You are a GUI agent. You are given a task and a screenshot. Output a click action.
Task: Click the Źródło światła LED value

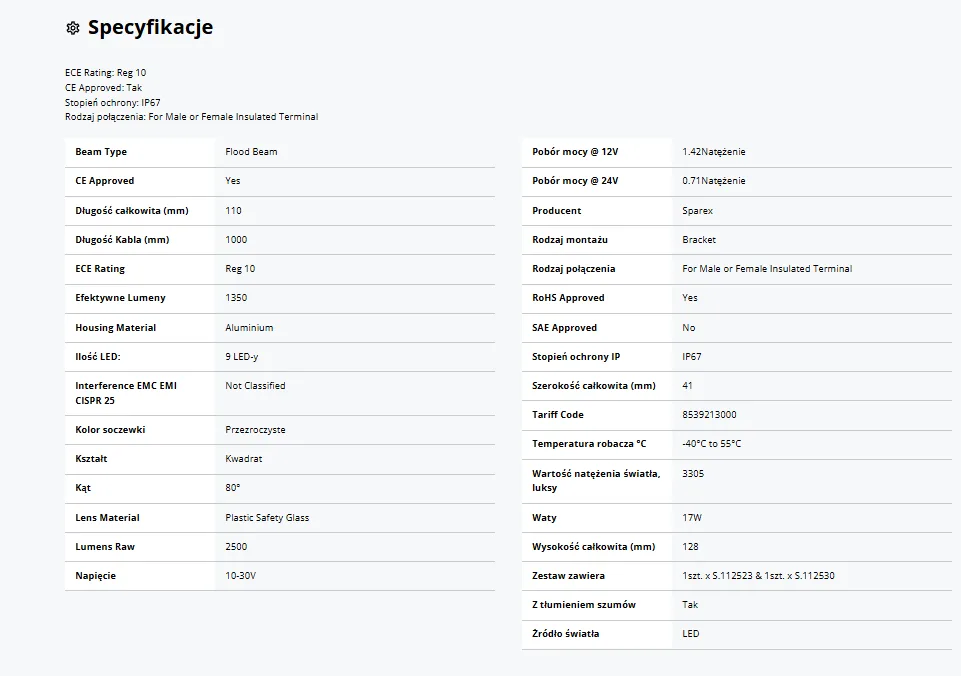690,634
